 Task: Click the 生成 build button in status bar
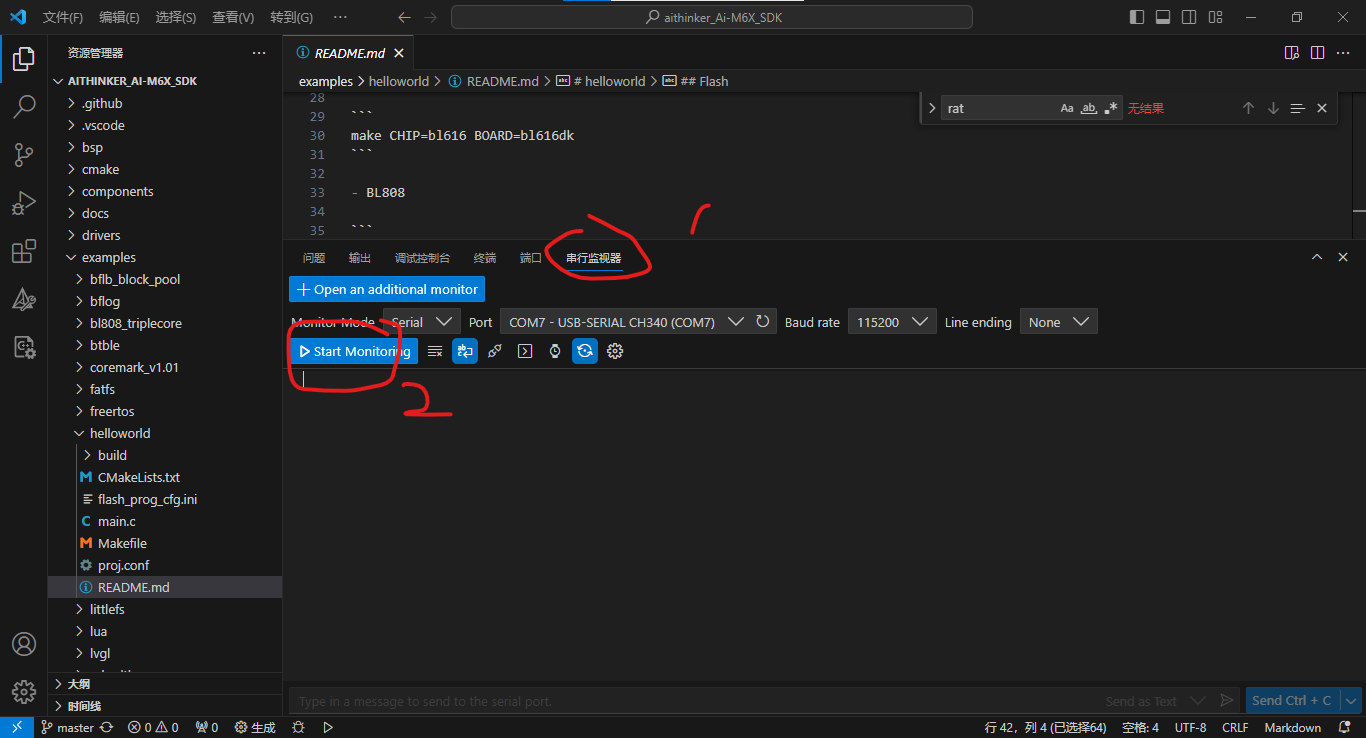[255, 727]
